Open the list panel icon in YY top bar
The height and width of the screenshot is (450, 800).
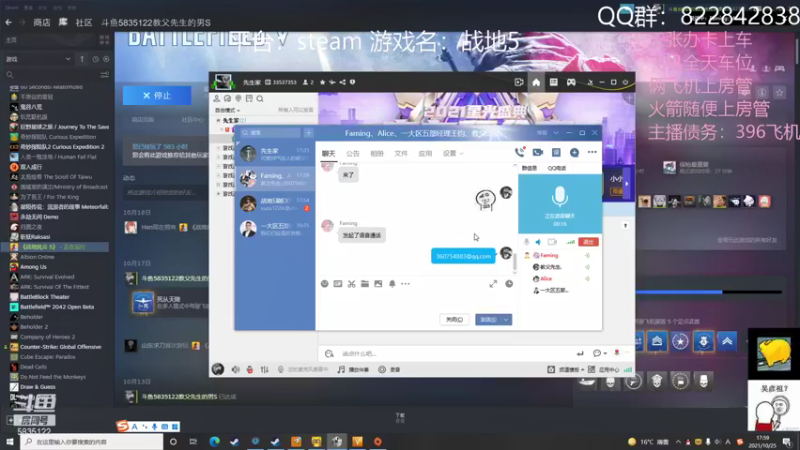[554, 82]
